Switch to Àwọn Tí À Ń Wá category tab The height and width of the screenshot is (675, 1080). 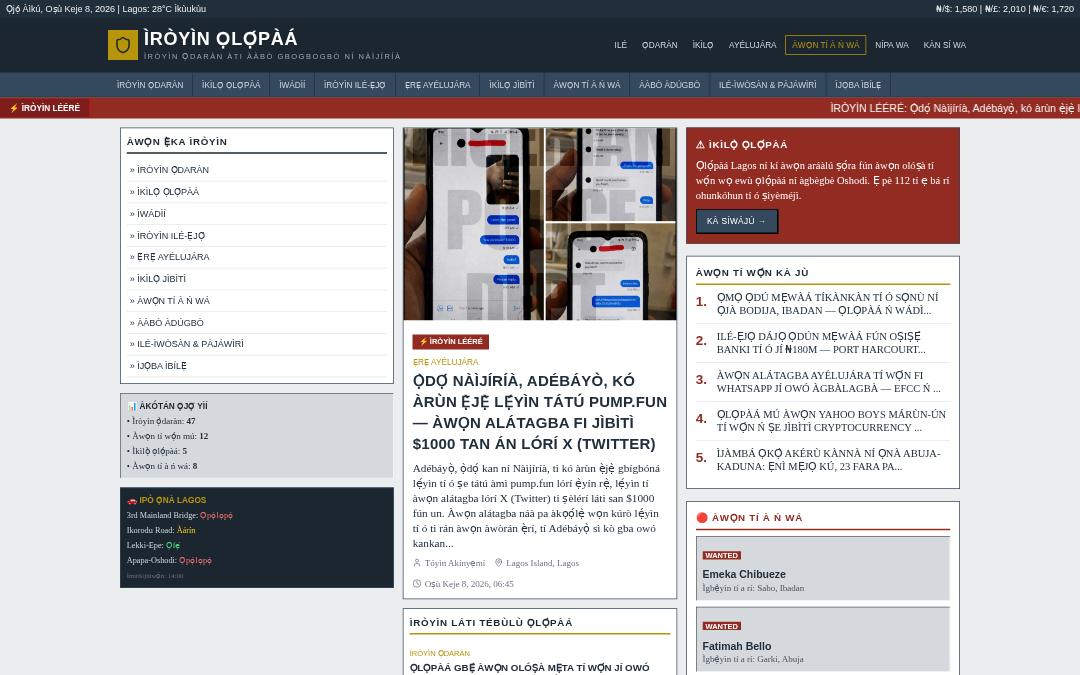(587, 85)
